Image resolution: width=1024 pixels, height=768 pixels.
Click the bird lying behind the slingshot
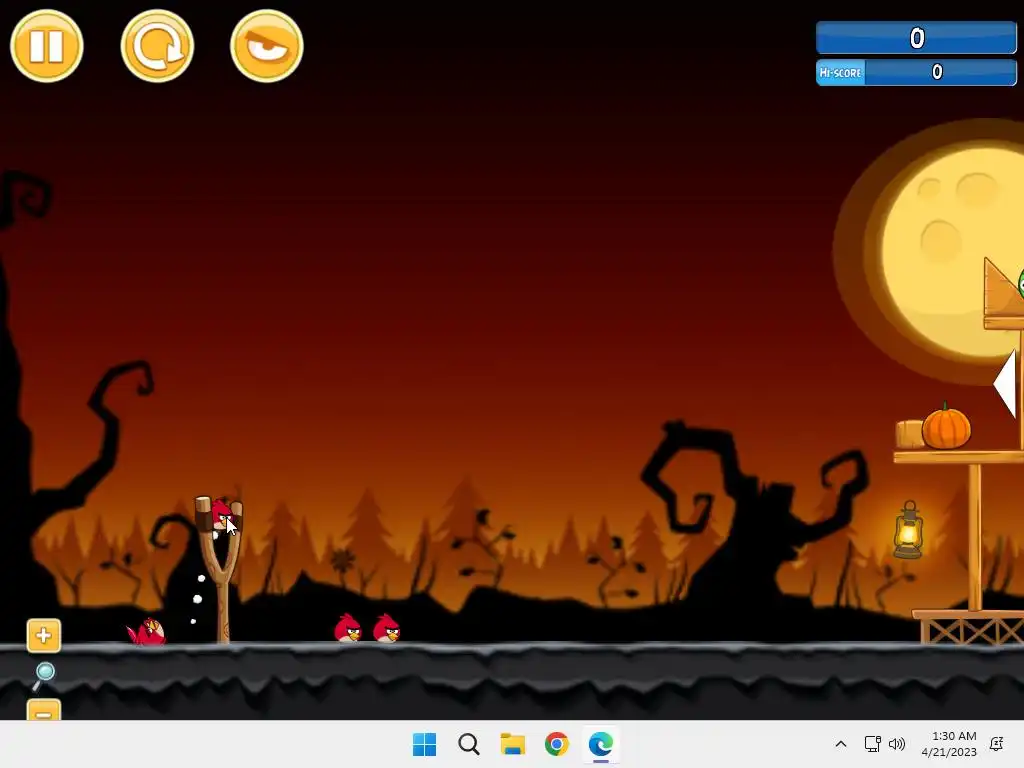tap(147, 632)
